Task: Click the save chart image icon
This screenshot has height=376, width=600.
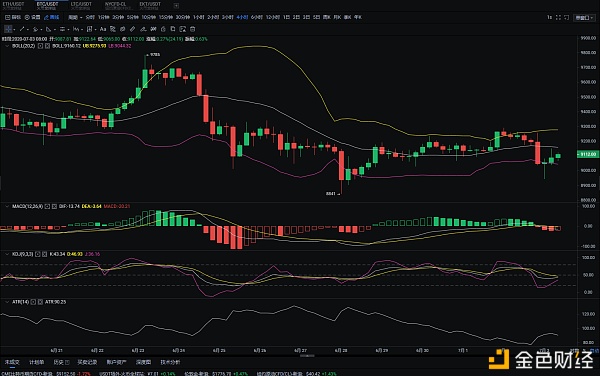Action: pos(183,29)
